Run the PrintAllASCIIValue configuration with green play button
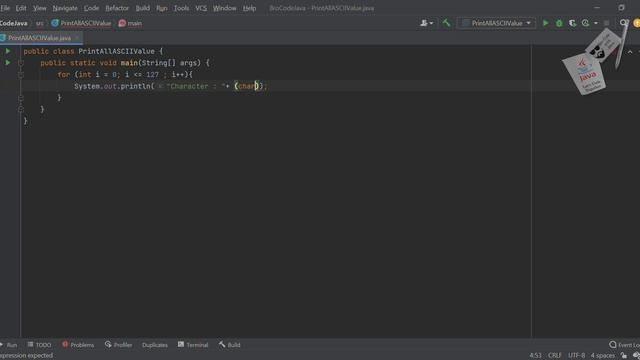The image size is (640, 360). 545,23
